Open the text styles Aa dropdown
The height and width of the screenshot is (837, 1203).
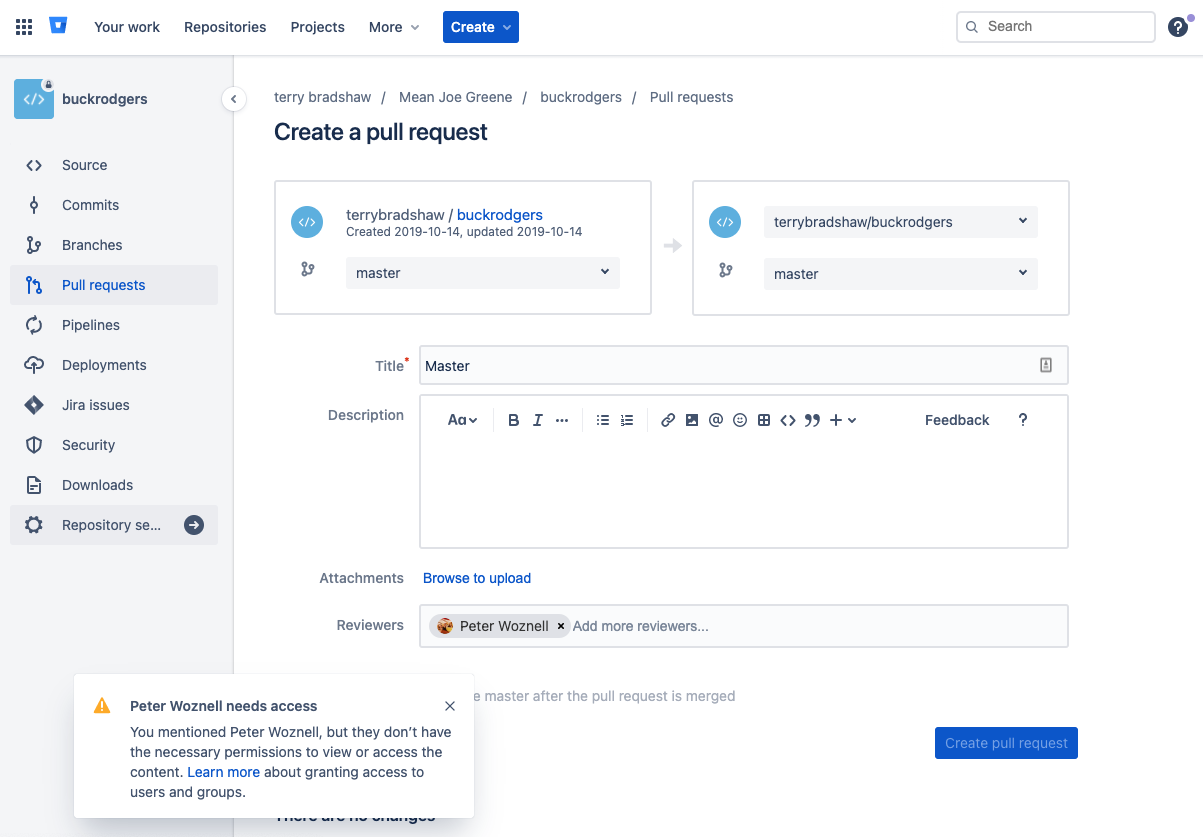click(462, 420)
